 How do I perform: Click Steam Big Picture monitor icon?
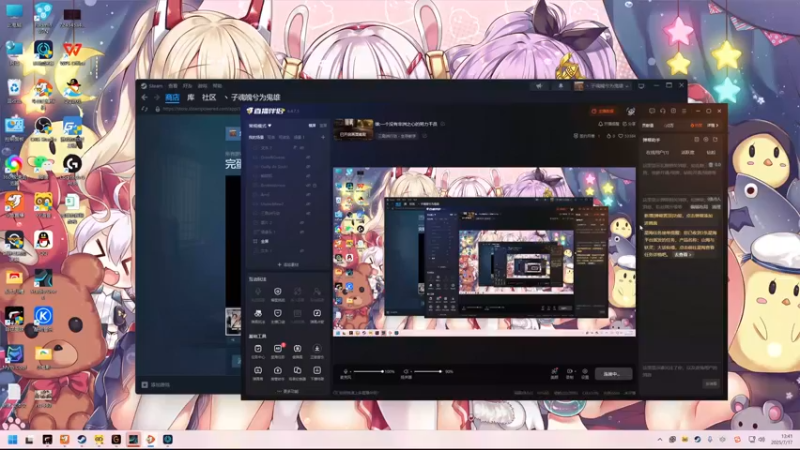tap(641, 86)
